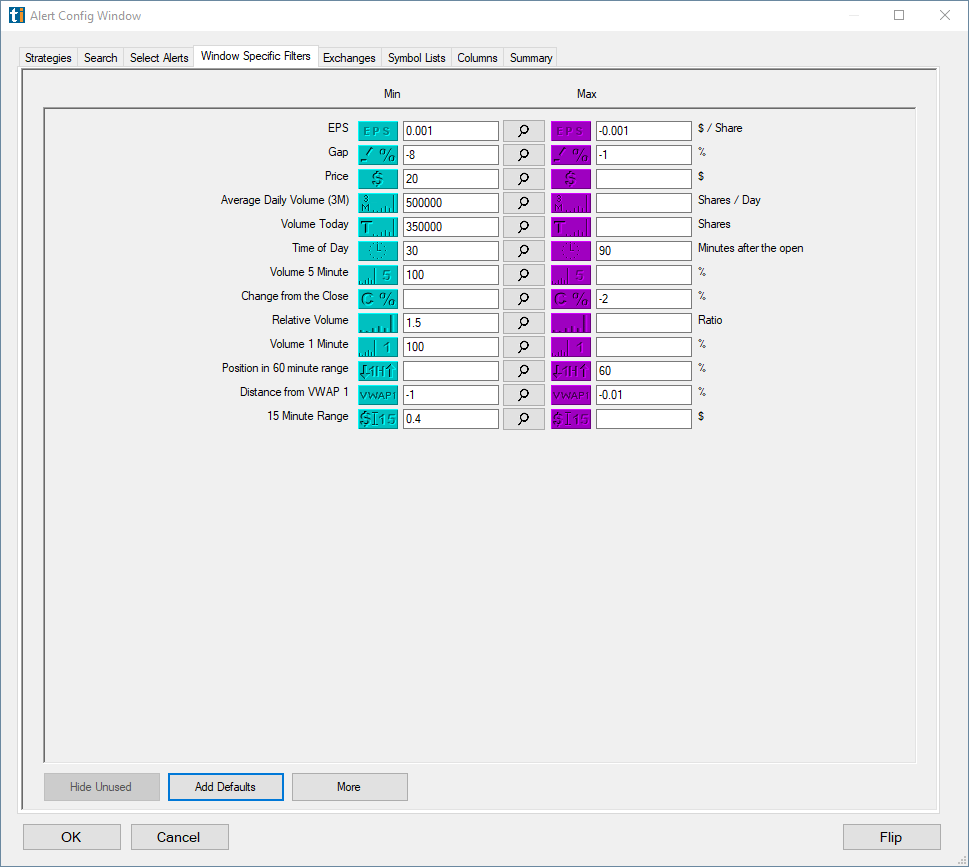969x867 pixels.
Task: Click the Volume Today min filter icon
Action: point(377,226)
